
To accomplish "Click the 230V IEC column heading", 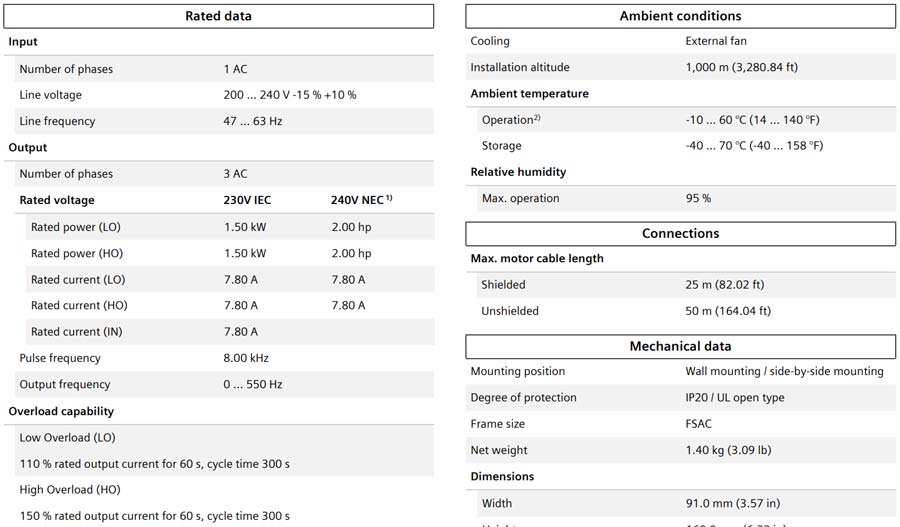I will click(x=247, y=200).
